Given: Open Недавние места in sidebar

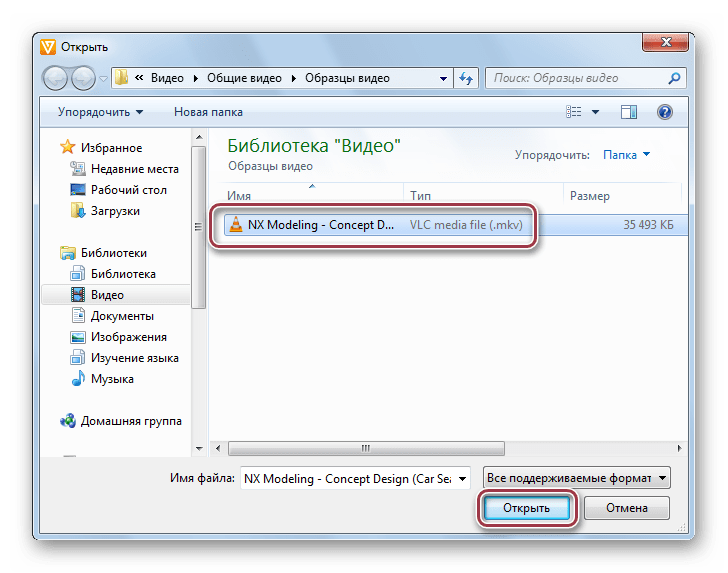Looking at the screenshot, I should tap(135, 169).
